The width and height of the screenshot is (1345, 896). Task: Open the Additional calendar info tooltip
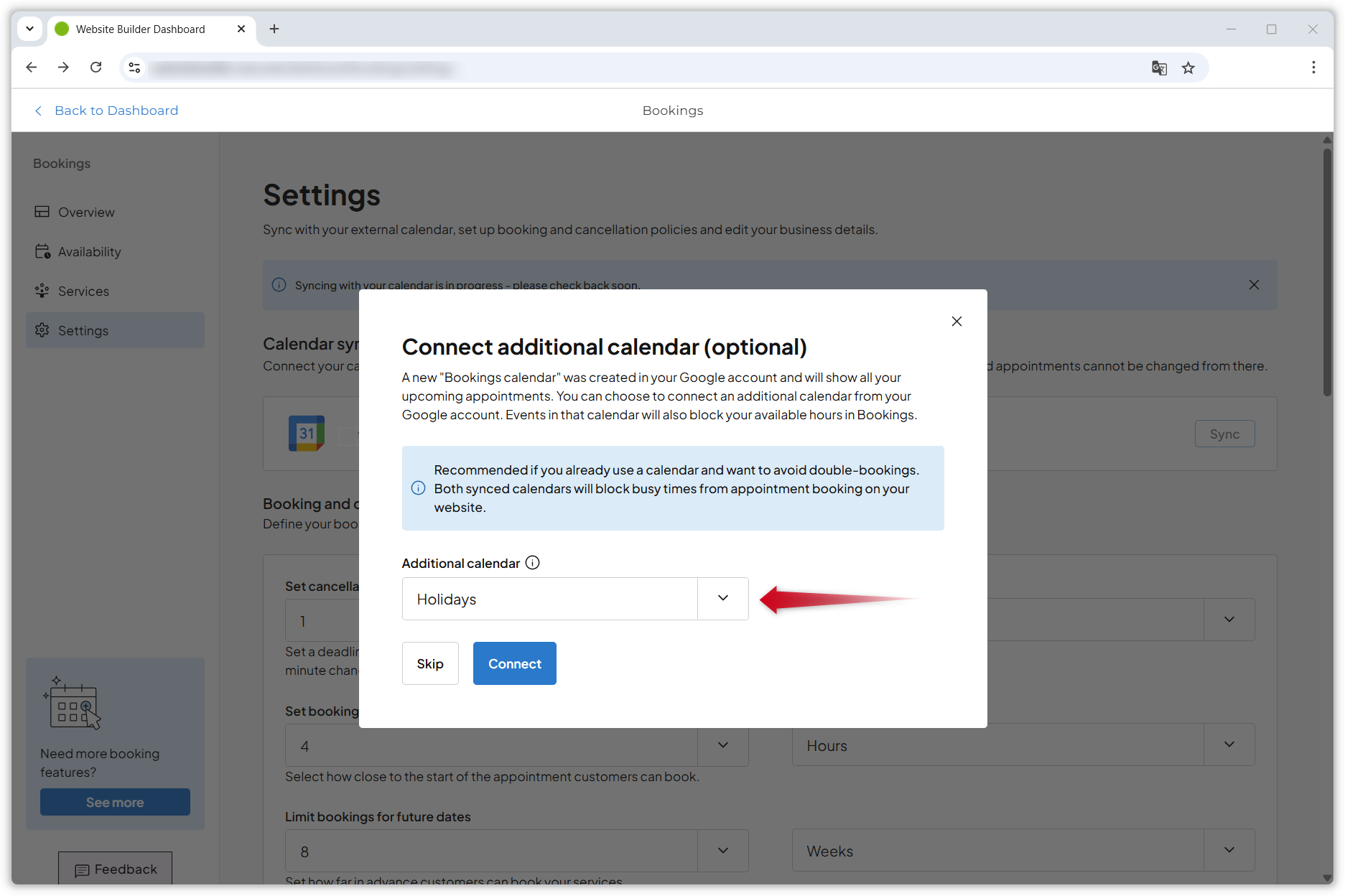point(532,562)
